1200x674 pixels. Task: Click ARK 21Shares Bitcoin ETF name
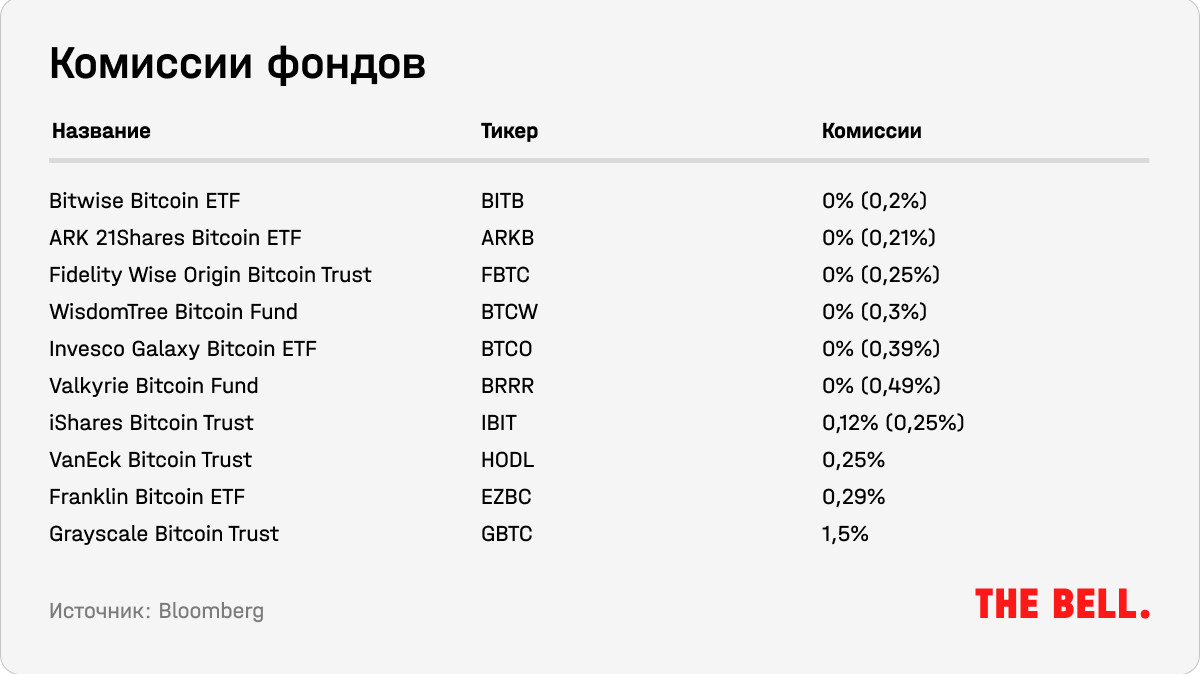click(x=175, y=238)
